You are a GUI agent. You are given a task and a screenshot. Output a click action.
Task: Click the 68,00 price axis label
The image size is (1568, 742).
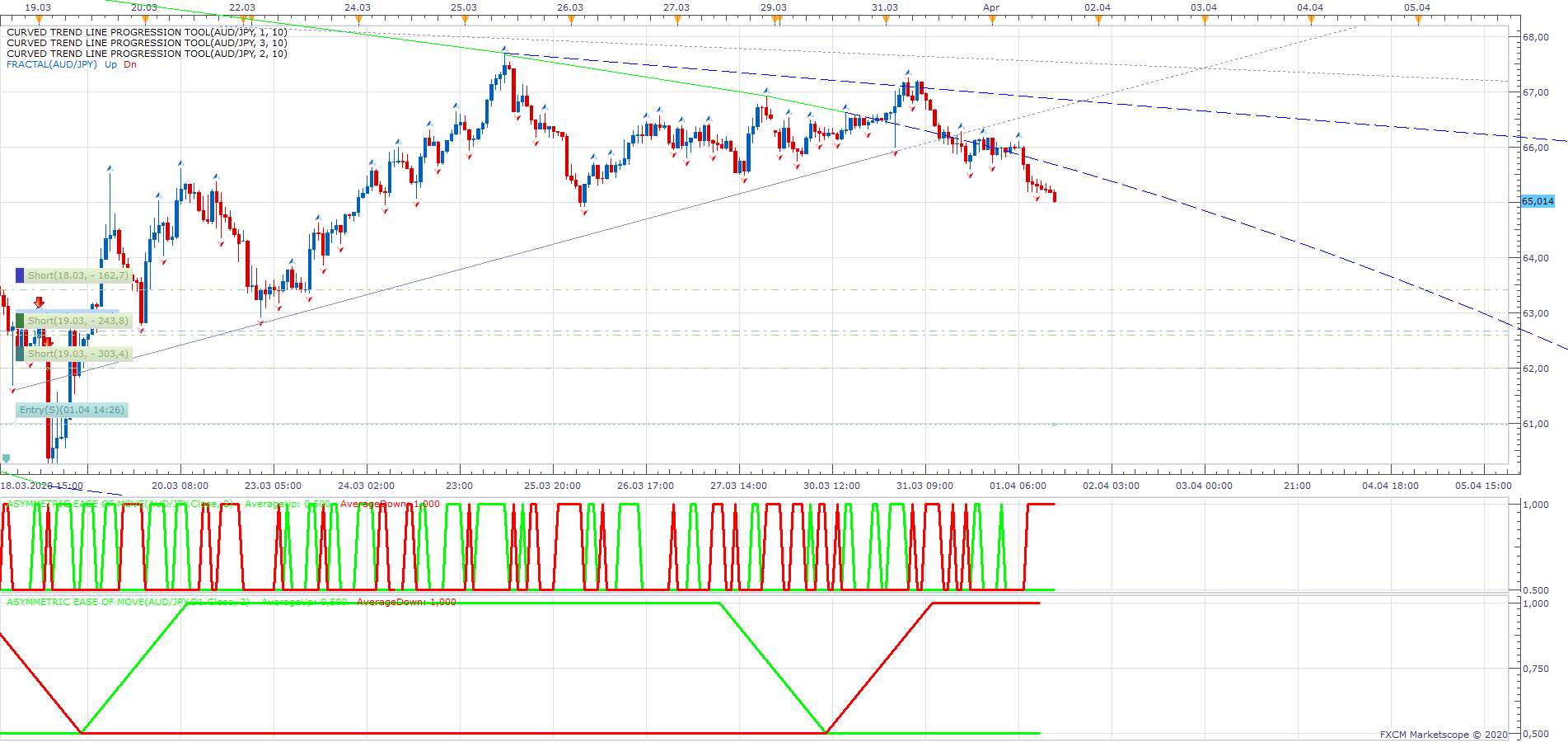click(x=1536, y=37)
